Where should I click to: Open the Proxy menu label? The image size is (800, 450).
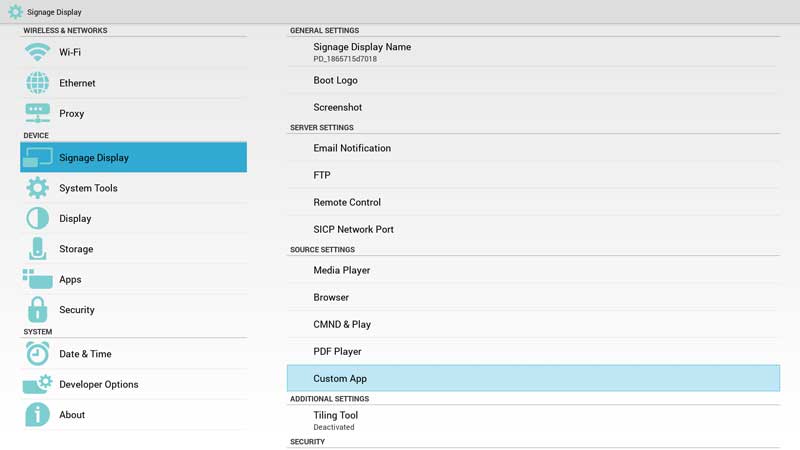pyautogui.click(x=71, y=114)
